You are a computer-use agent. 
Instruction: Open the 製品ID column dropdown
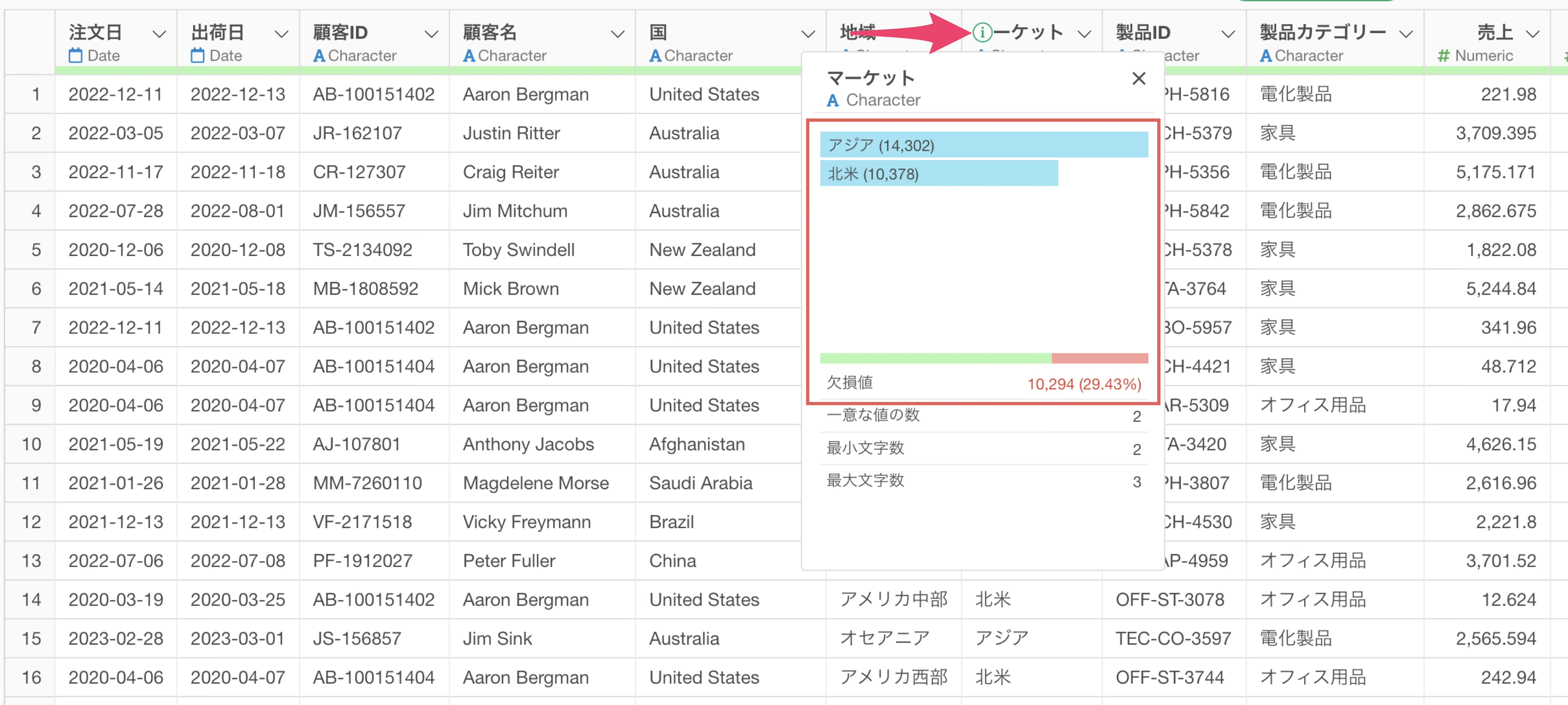1228,34
